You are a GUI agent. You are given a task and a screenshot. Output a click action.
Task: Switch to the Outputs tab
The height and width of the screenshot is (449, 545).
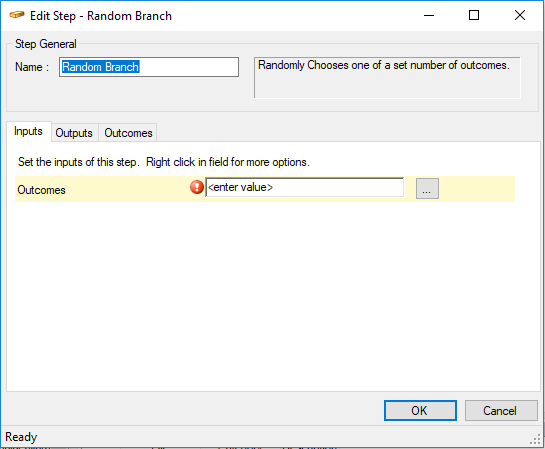coord(74,133)
